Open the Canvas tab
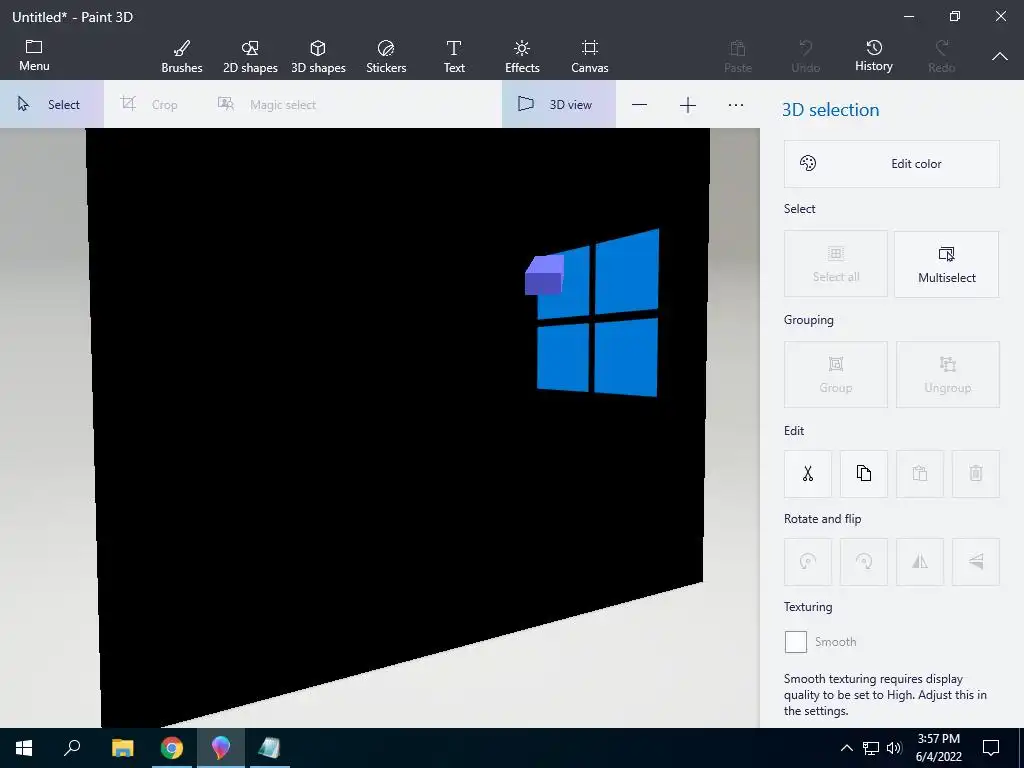 pyautogui.click(x=590, y=56)
